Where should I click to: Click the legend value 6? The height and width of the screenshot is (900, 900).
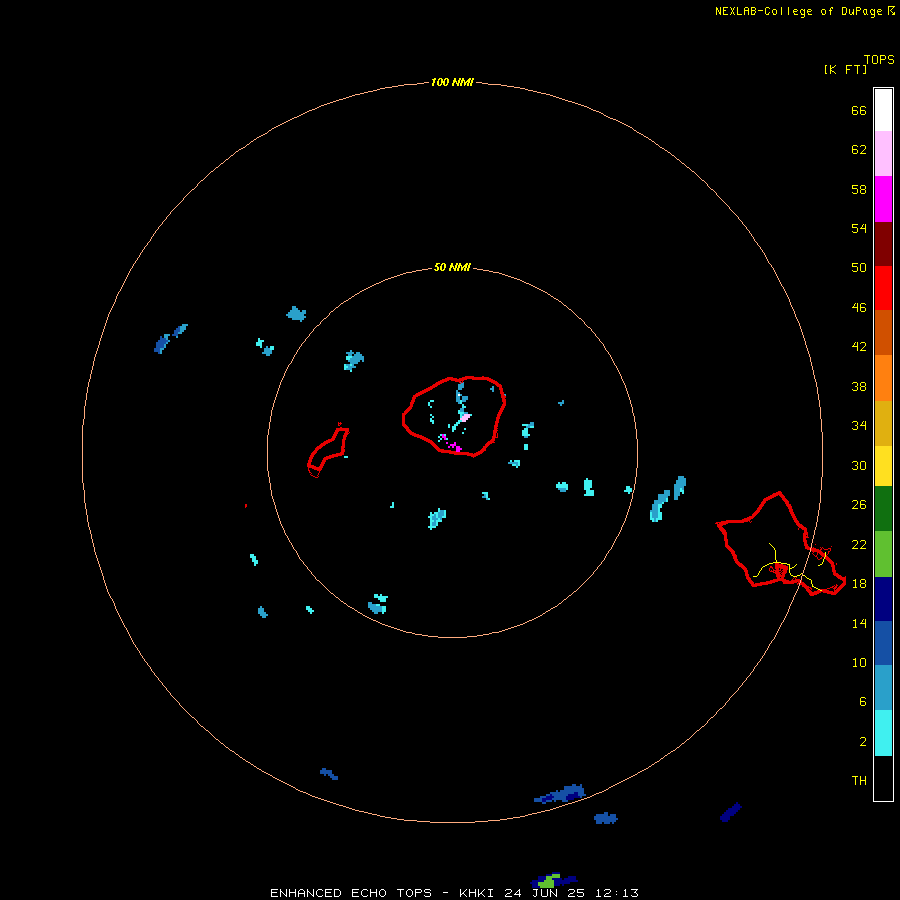click(863, 702)
